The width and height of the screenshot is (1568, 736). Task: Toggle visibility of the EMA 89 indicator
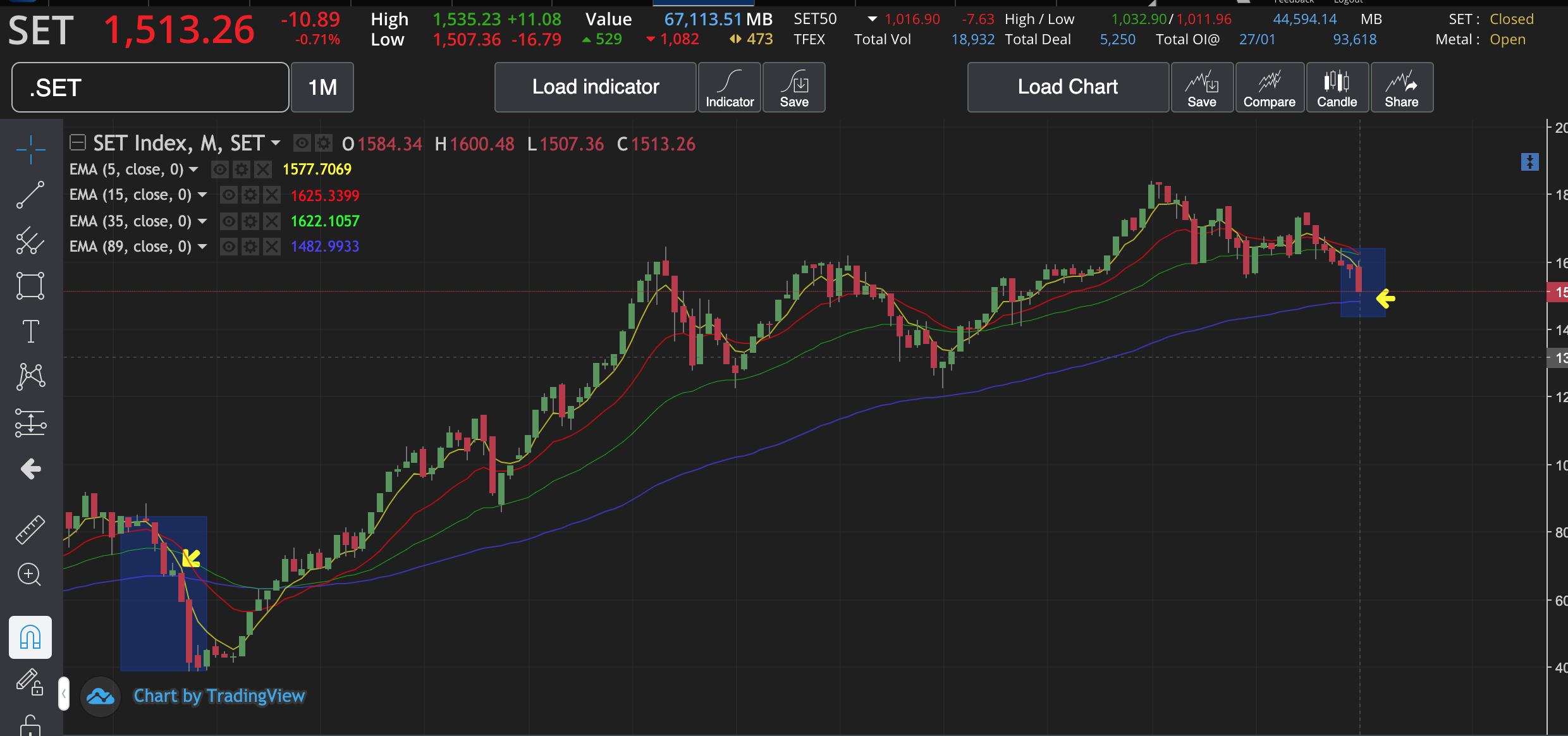[228, 247]
